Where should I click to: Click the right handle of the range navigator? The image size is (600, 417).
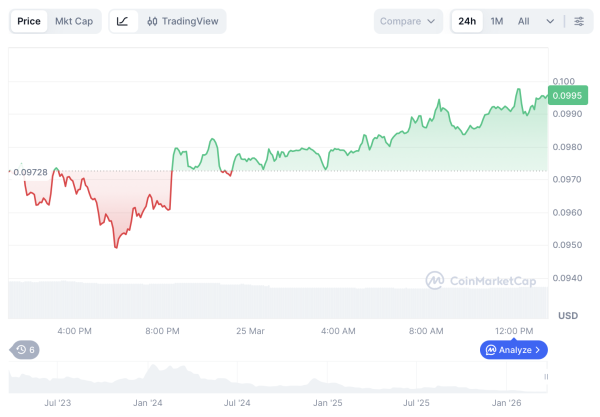[x=547, y=376]
